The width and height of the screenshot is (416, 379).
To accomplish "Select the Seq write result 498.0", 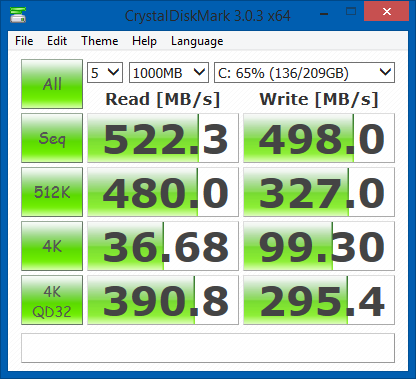I will [x=319, y=138].
